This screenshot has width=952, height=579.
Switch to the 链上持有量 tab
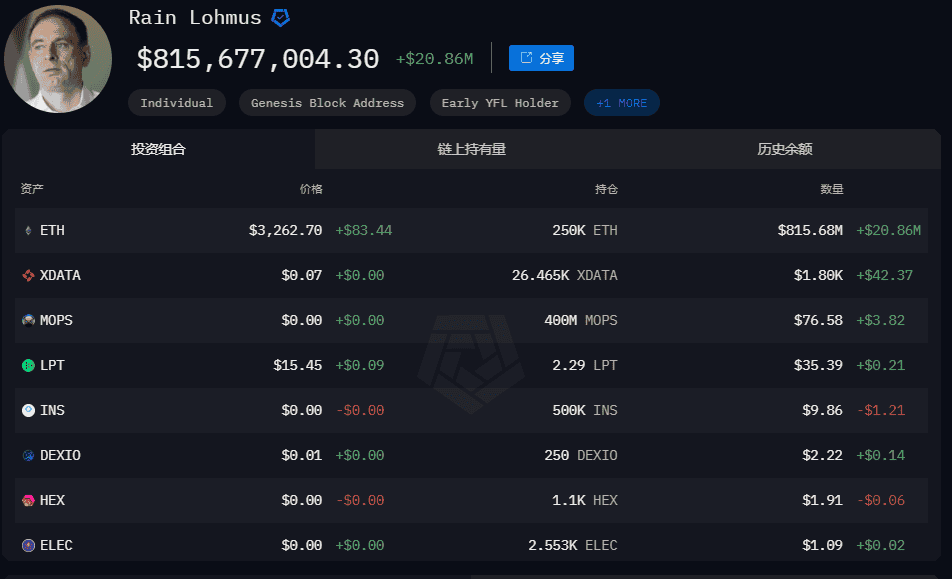click(x=471, y=149)
